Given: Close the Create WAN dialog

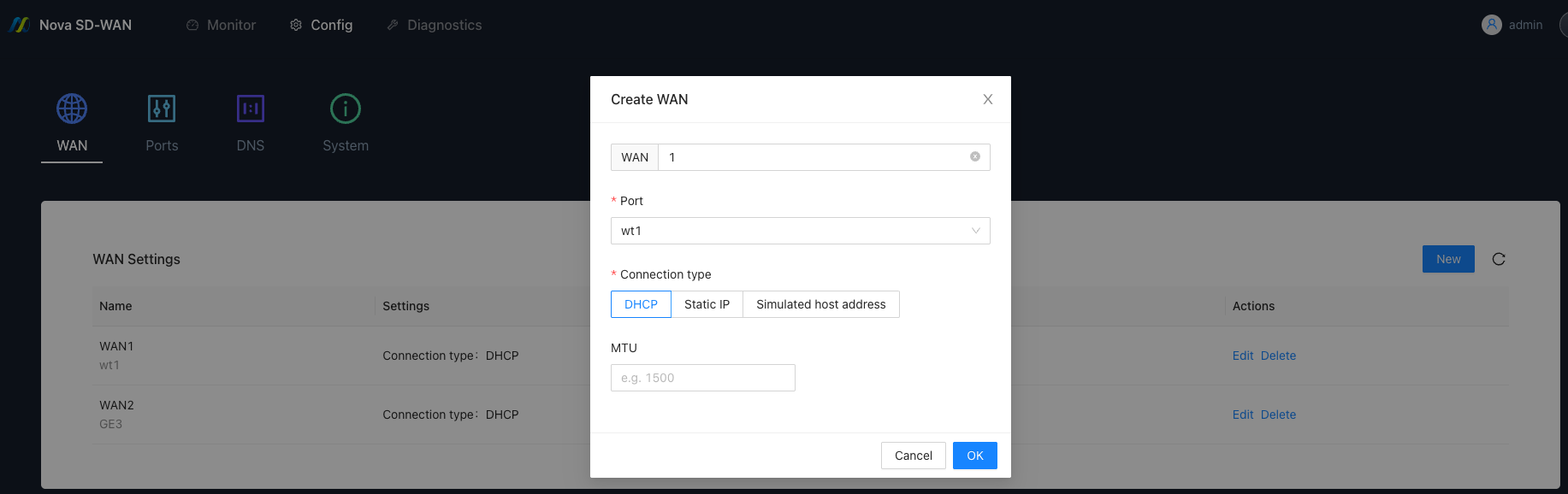Looking at the screenshot, I should 988,99.
